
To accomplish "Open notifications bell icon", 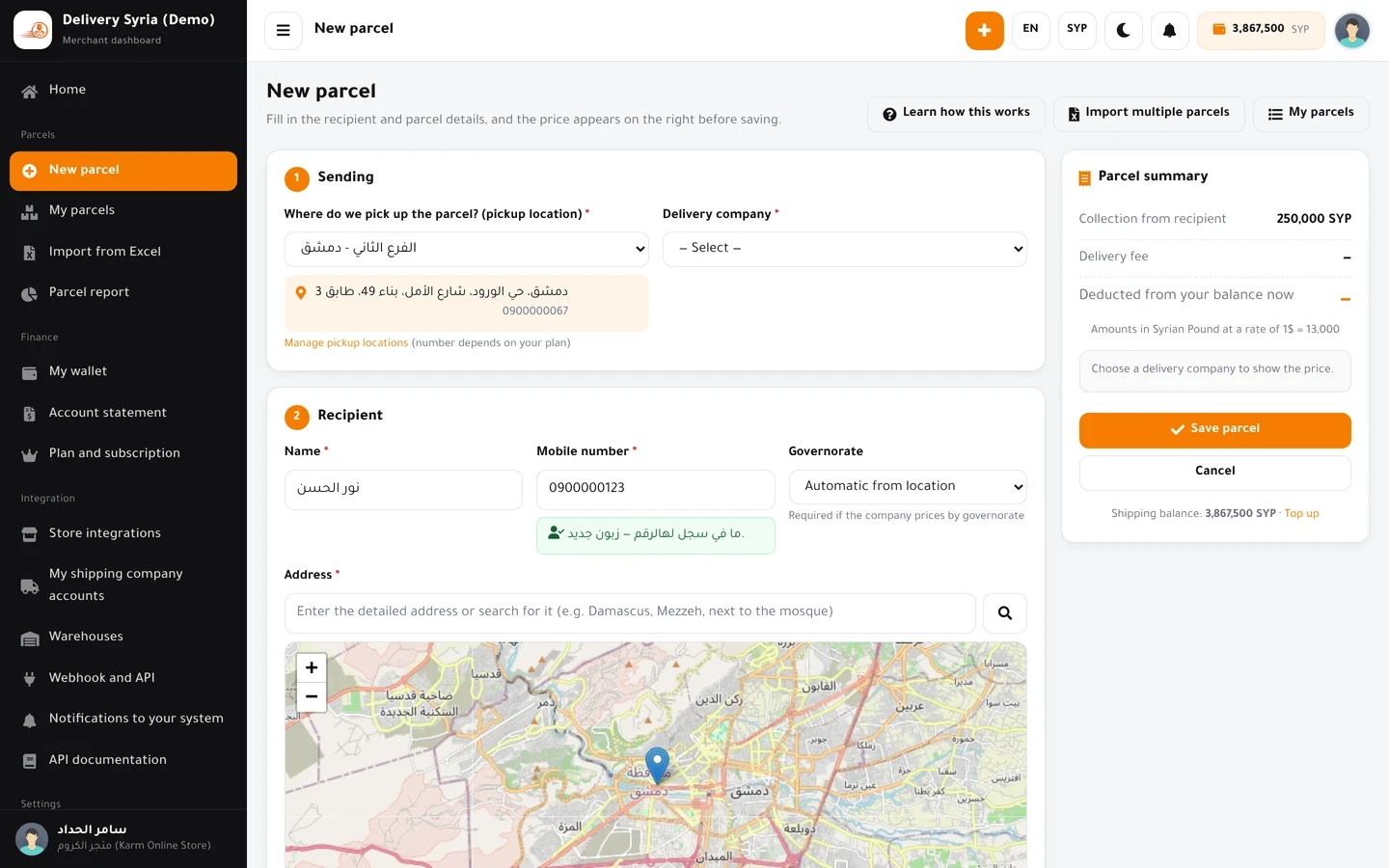I will pos(1170,30).
